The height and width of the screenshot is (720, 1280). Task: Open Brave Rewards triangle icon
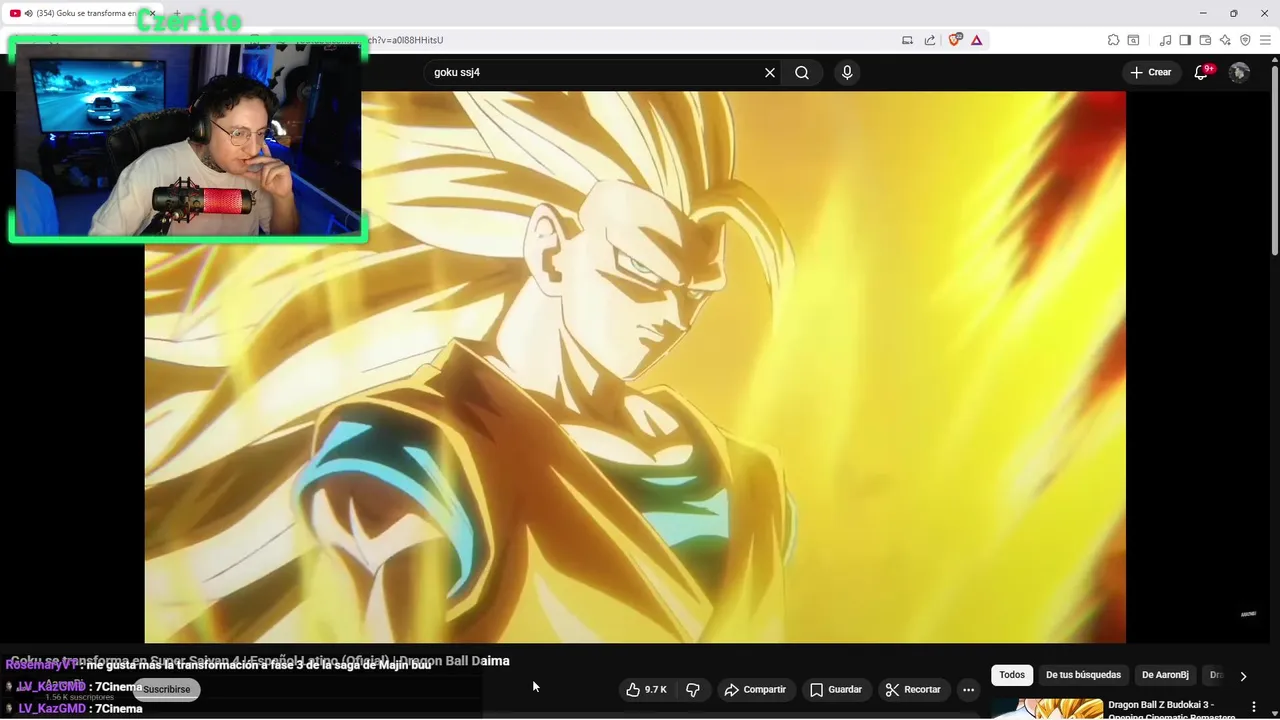977,40
